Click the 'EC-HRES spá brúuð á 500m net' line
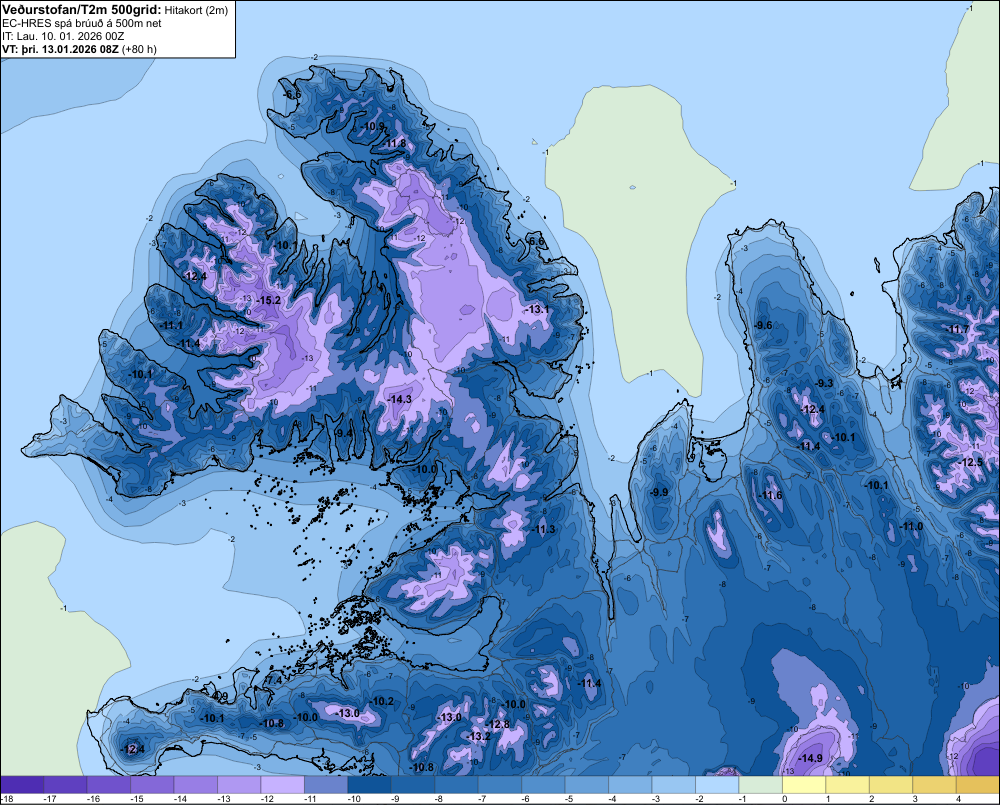Image resolution: width=1000 pixels, height=805 pixels. click(x=82, y=24)
